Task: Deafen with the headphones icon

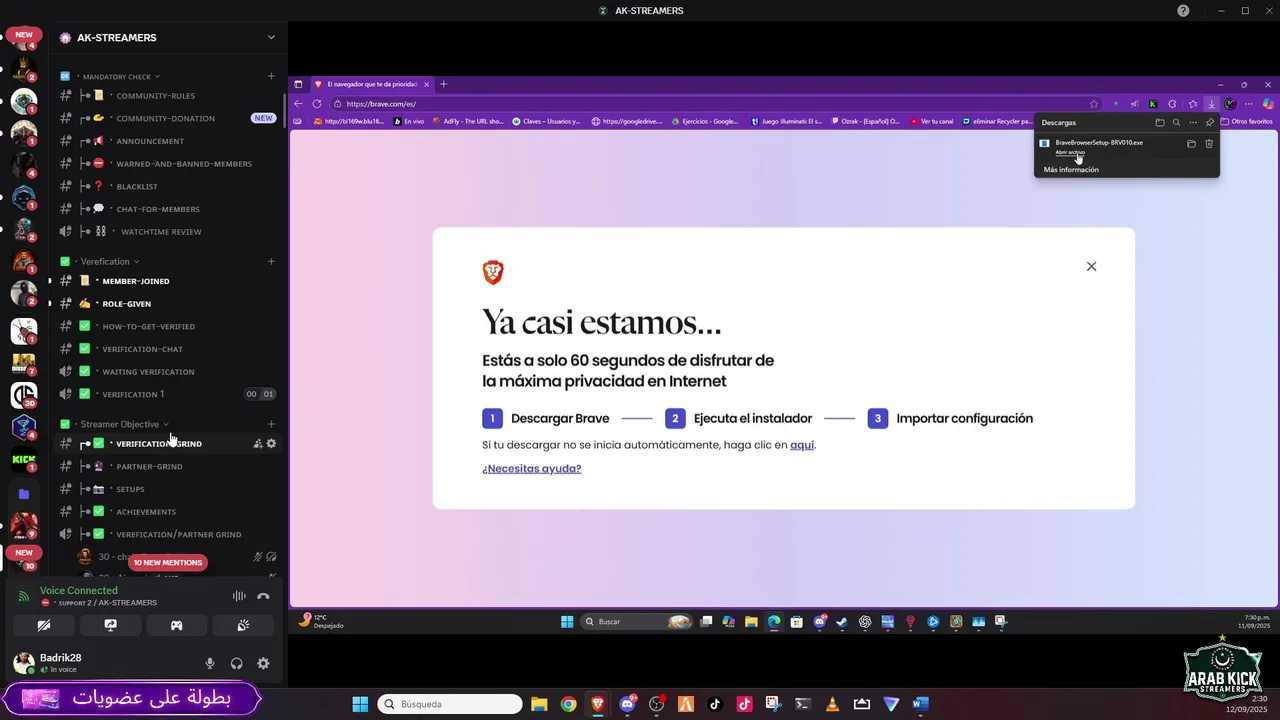Action: pyautogui.click(x=237, y=663)
